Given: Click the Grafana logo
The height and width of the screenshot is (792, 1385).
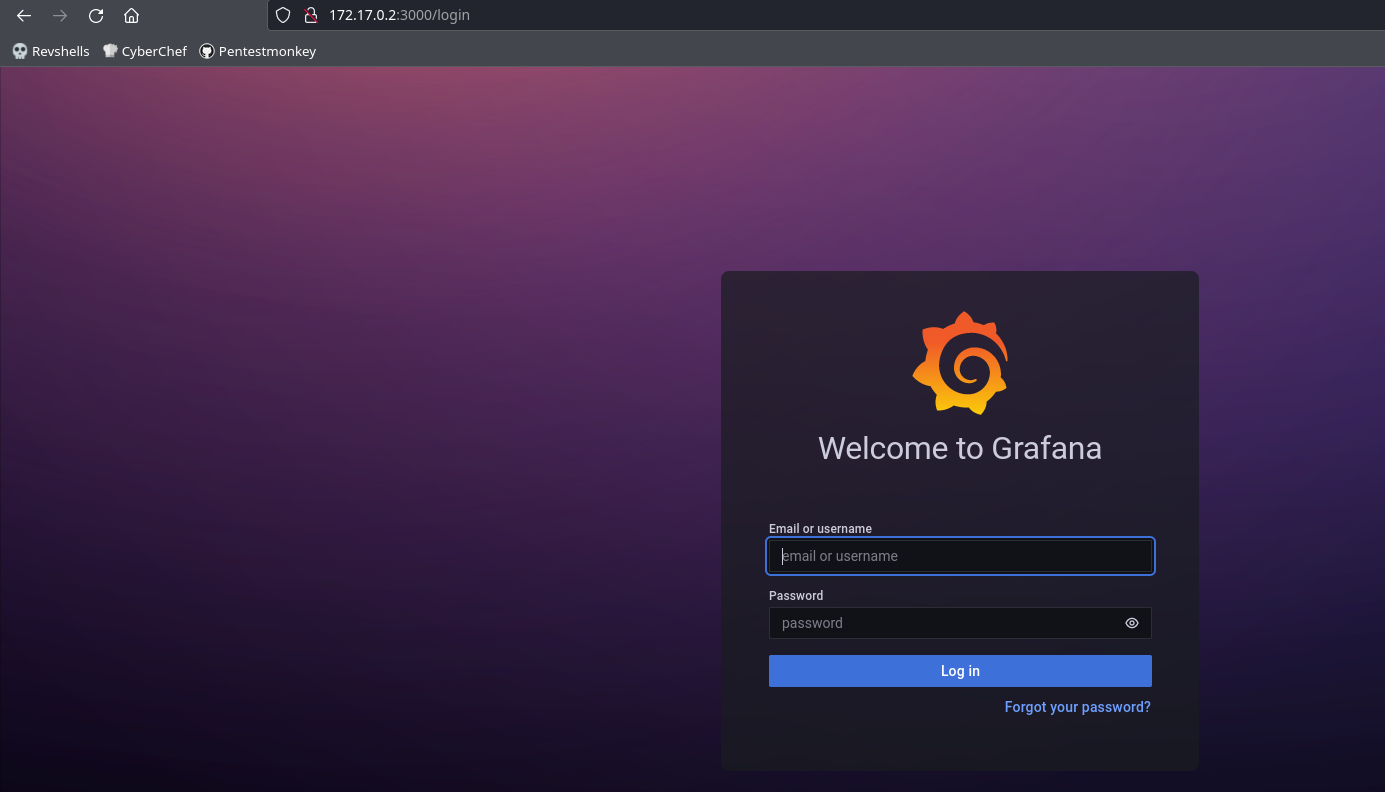Looking at the screenshot, I should click(960, 362).
